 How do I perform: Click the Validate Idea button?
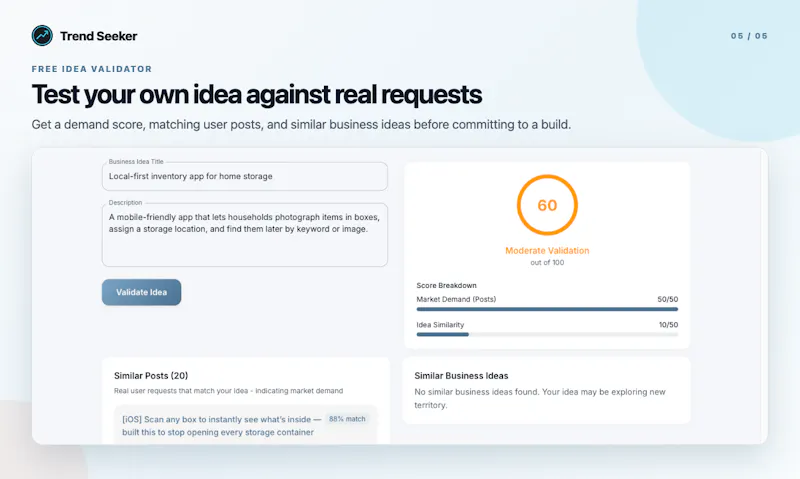pyautogui.click(x=141, y=292)
